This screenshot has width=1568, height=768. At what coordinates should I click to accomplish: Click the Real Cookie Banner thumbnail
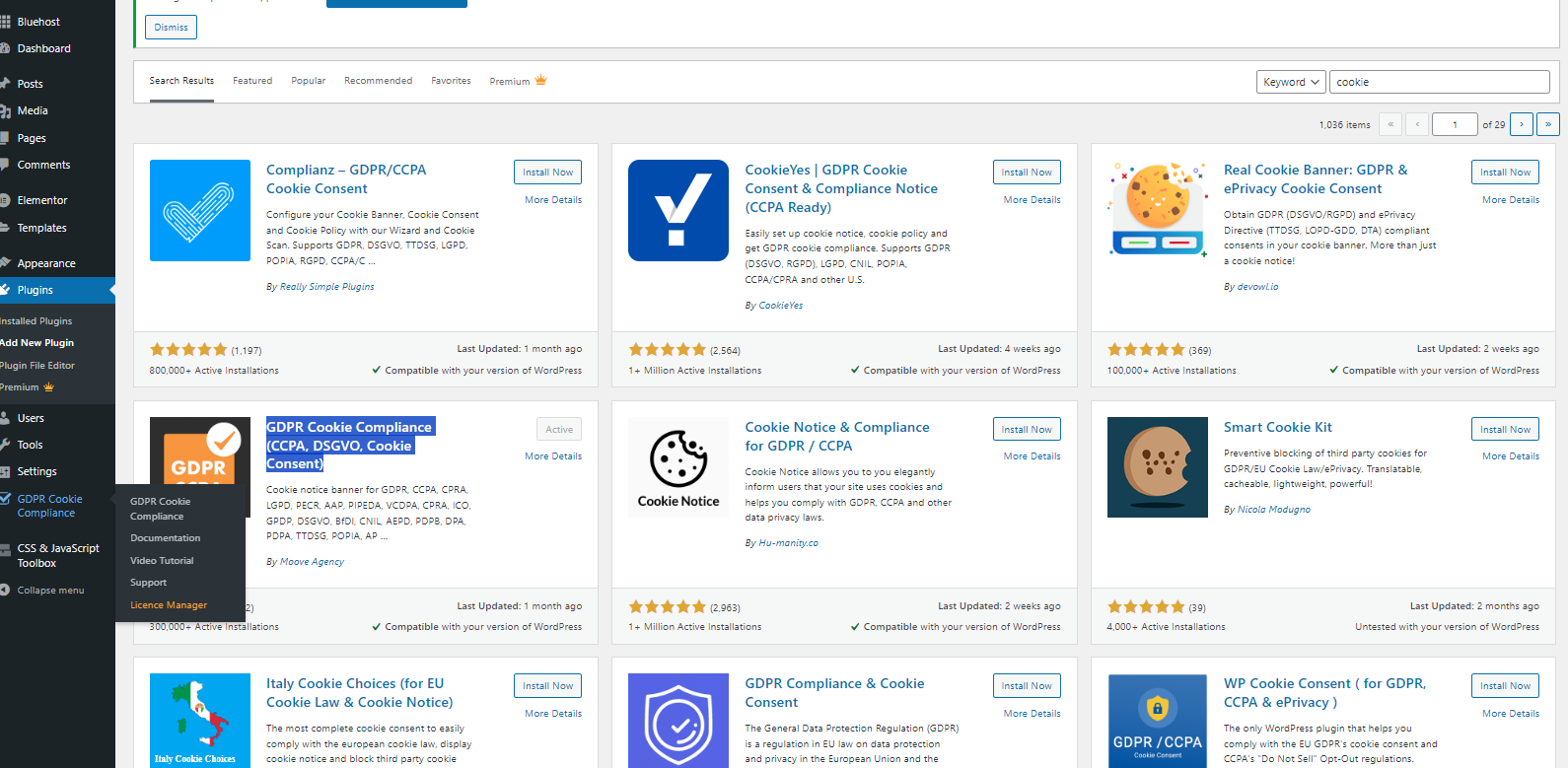tap(1158, 210)
